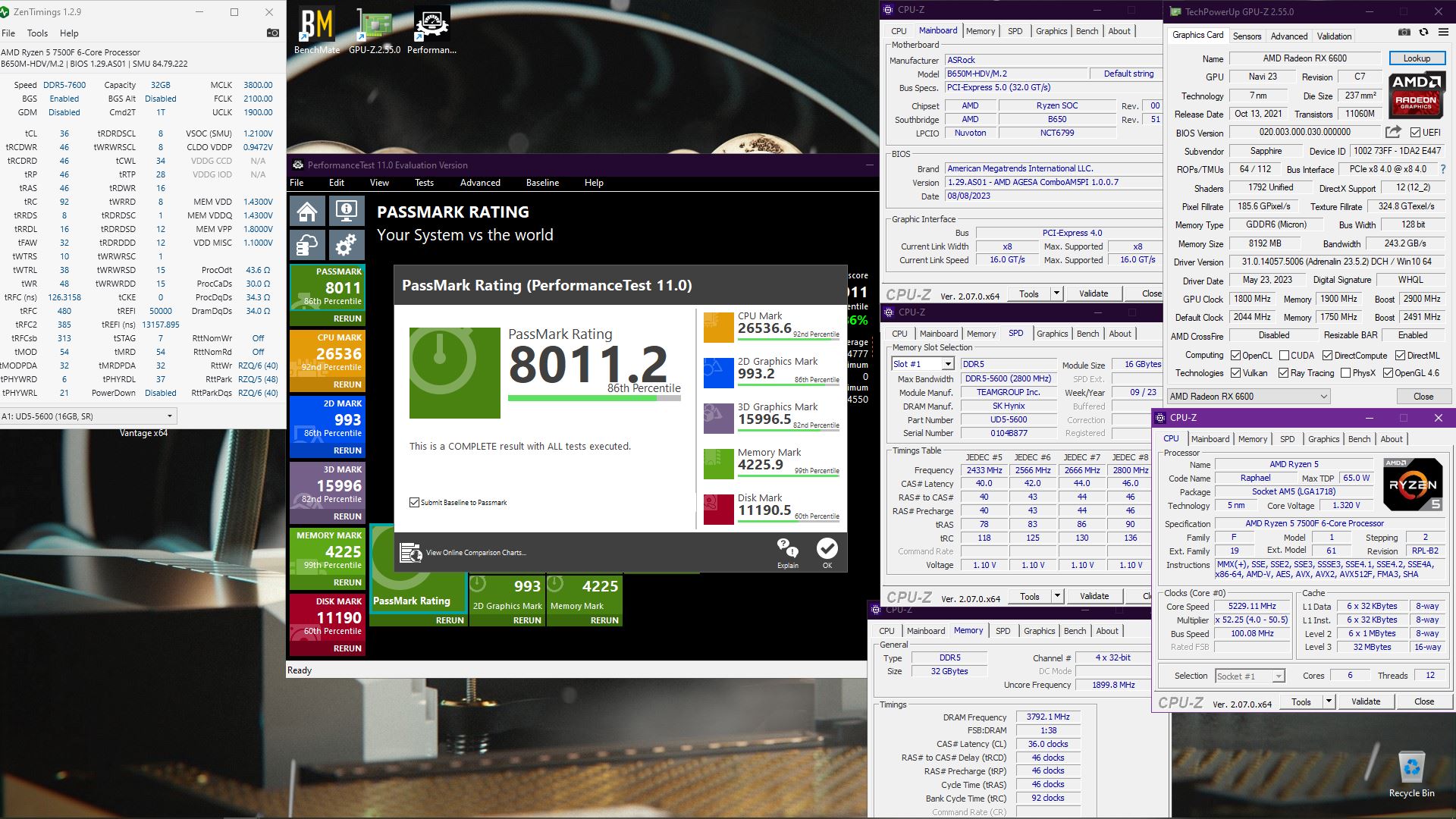Refresh GPU-Z with refresh icon
This screenshot has width=1456, height=819.
click(1423, 33)
